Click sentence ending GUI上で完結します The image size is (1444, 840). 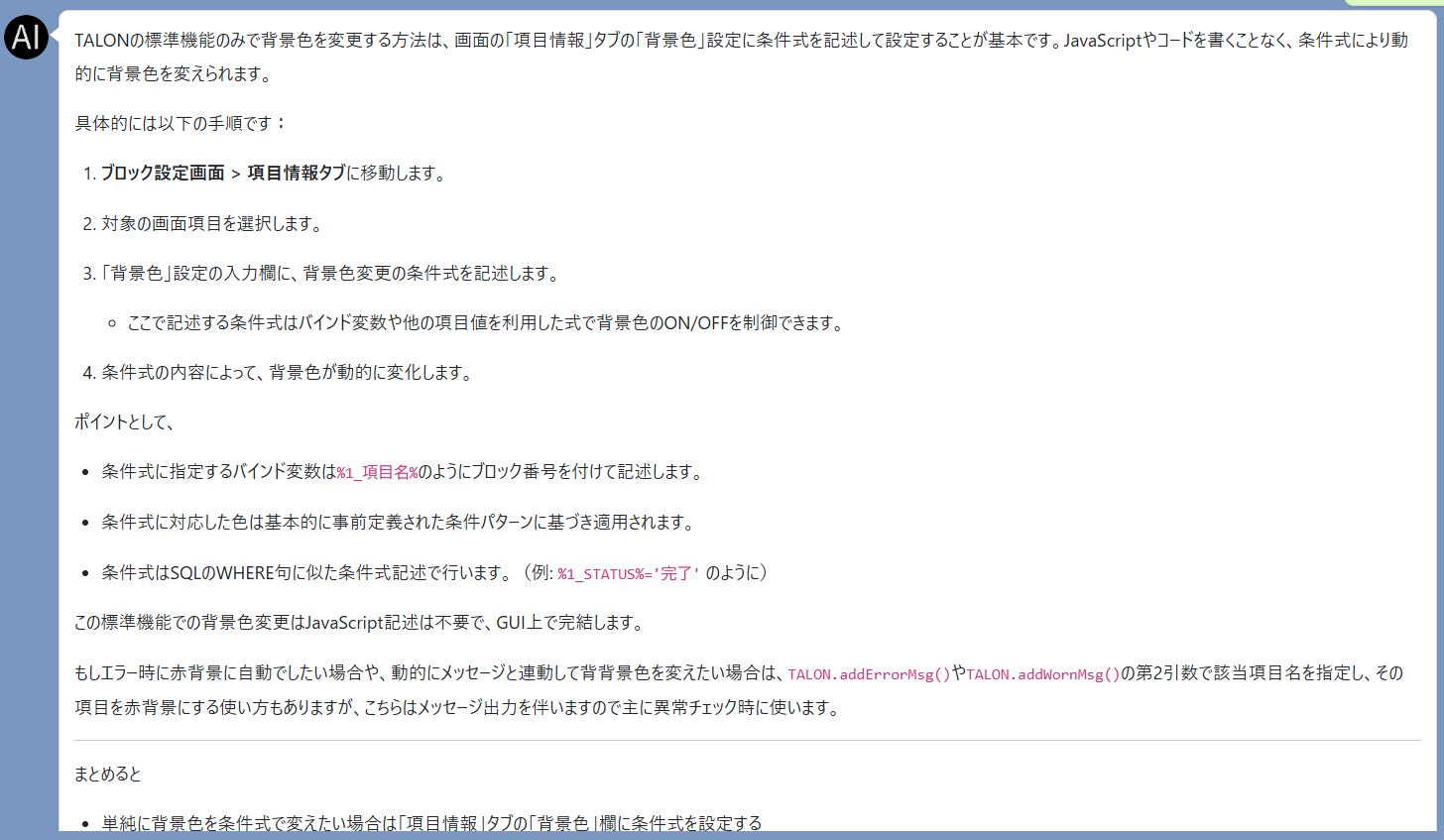coord(362,623)
